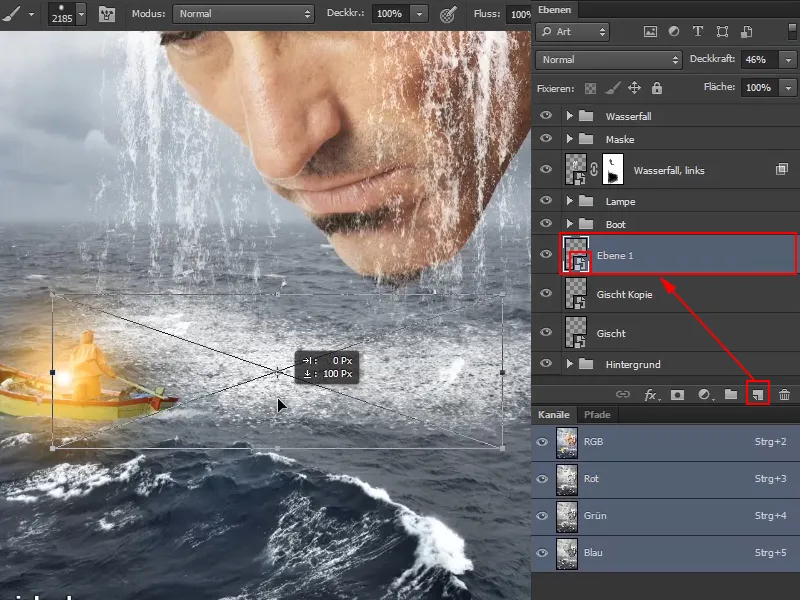This screenshot has height=600, width=800.
Task: Filter layers by adjustment layers icon
Action: coord(674,32)
